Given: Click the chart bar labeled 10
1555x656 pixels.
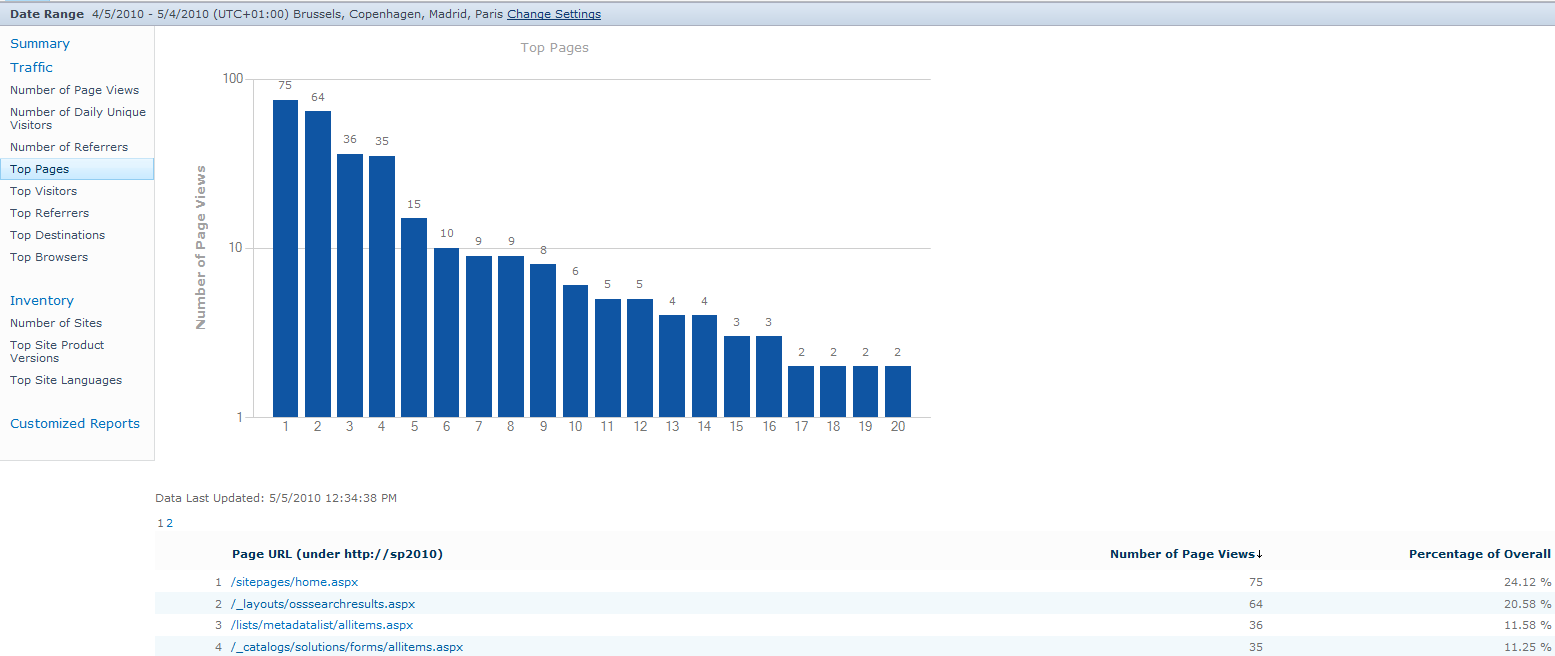Looking at the screenshot, I should [x=446, y=332].
